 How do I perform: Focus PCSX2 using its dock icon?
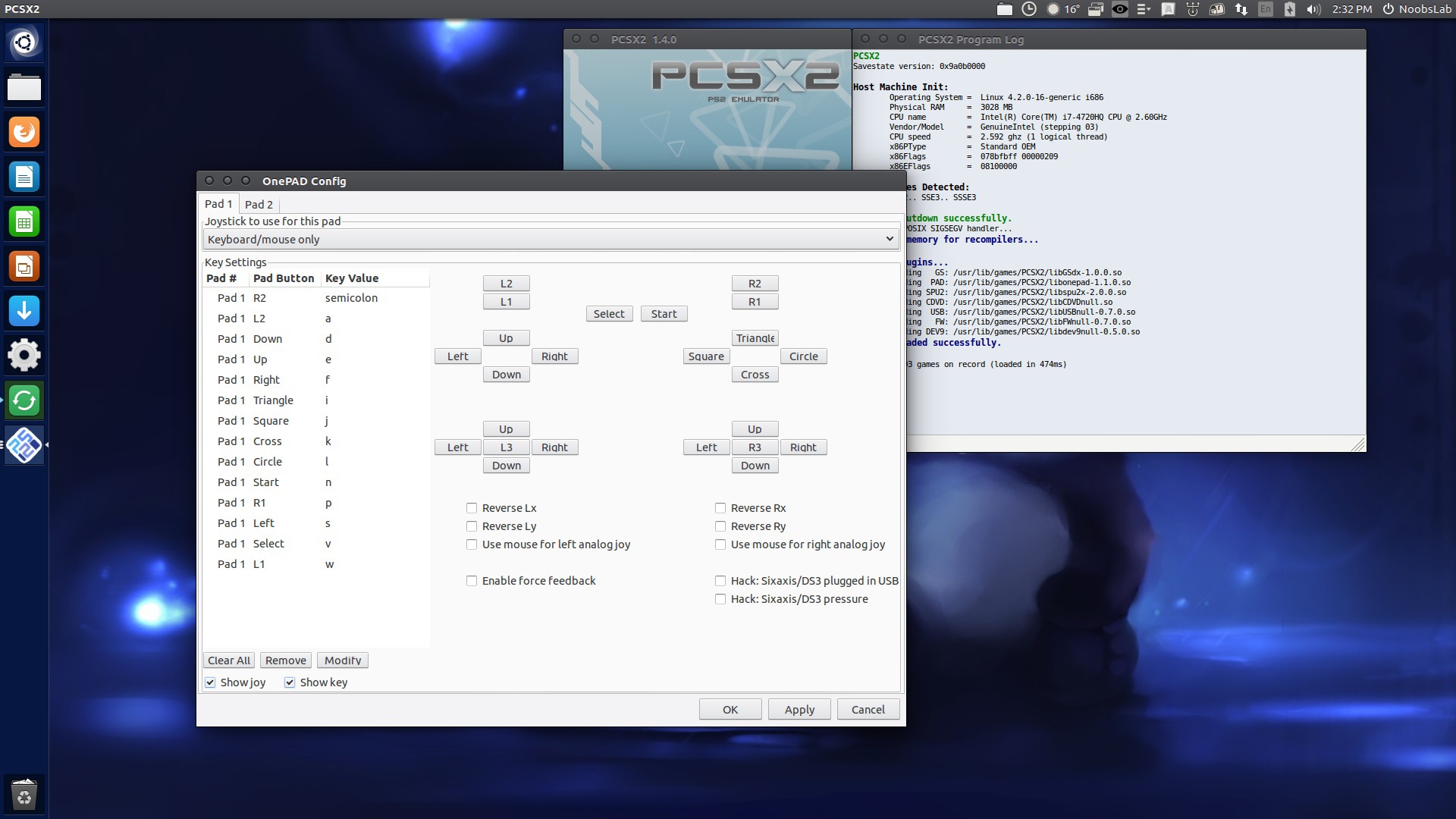(24, 445)
